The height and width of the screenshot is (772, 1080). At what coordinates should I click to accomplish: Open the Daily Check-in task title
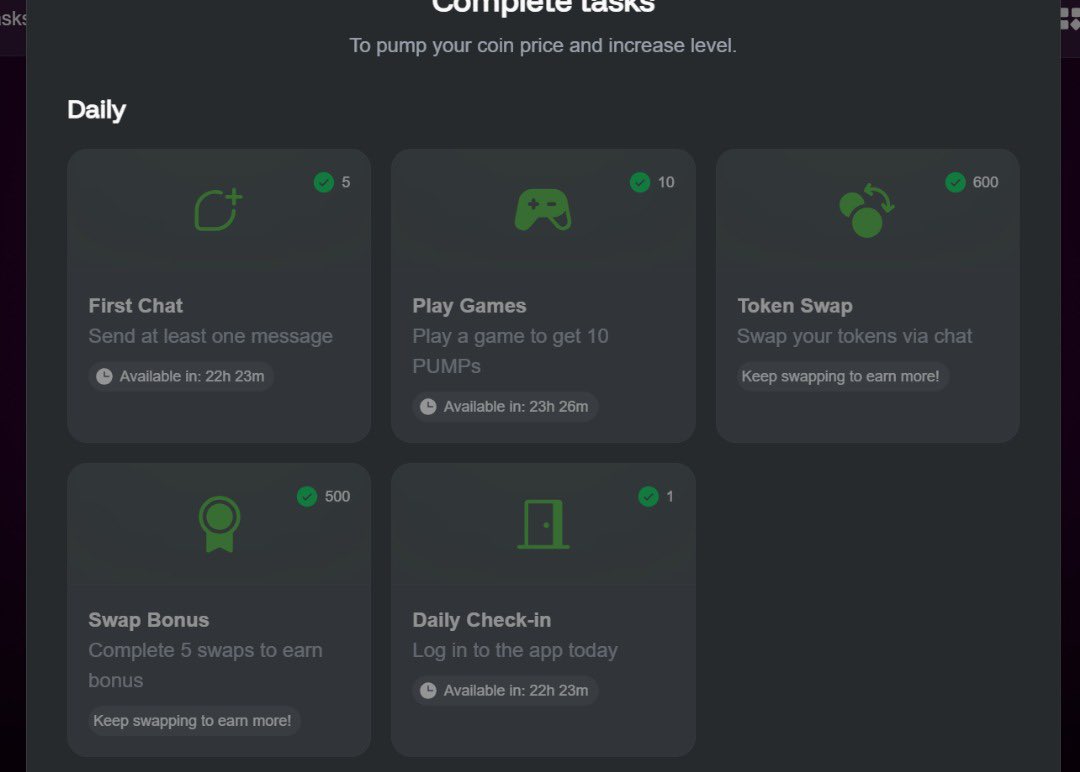(481, 620)
